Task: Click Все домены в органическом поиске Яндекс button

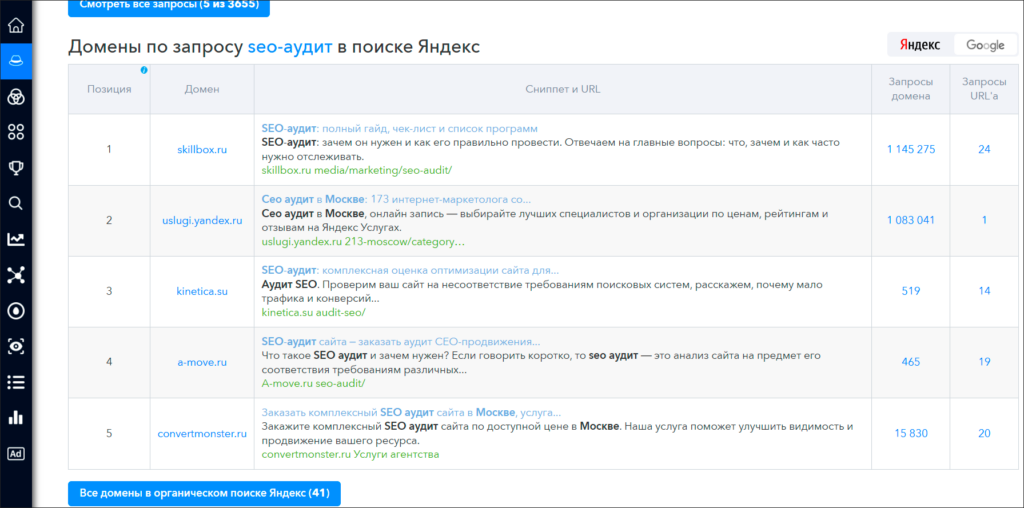Action: [204, 494]
